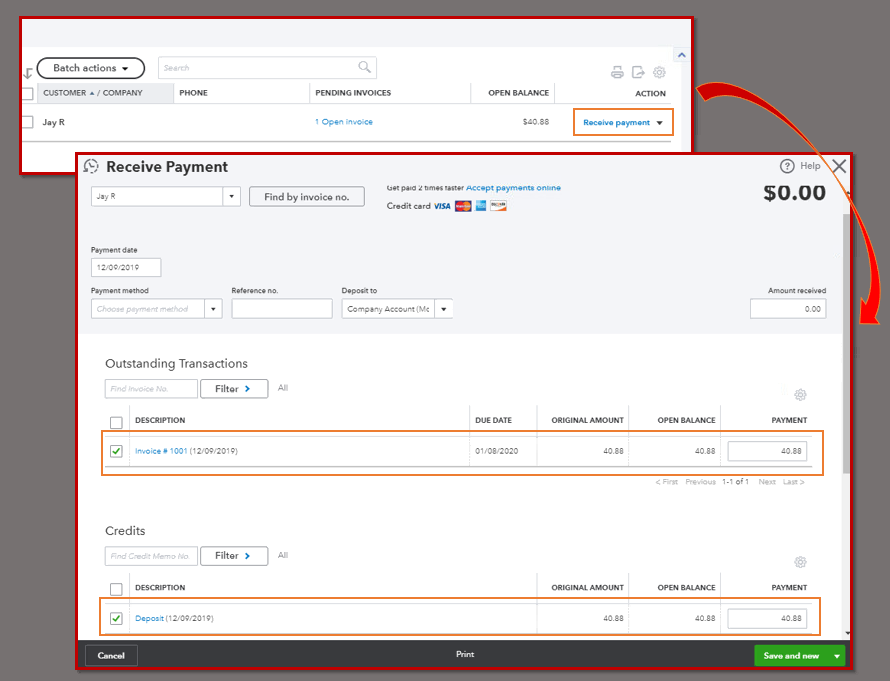This screenshot has width=890, height=681.
Task: Click Print in the footer bar
Action: (x=465, y=654)
